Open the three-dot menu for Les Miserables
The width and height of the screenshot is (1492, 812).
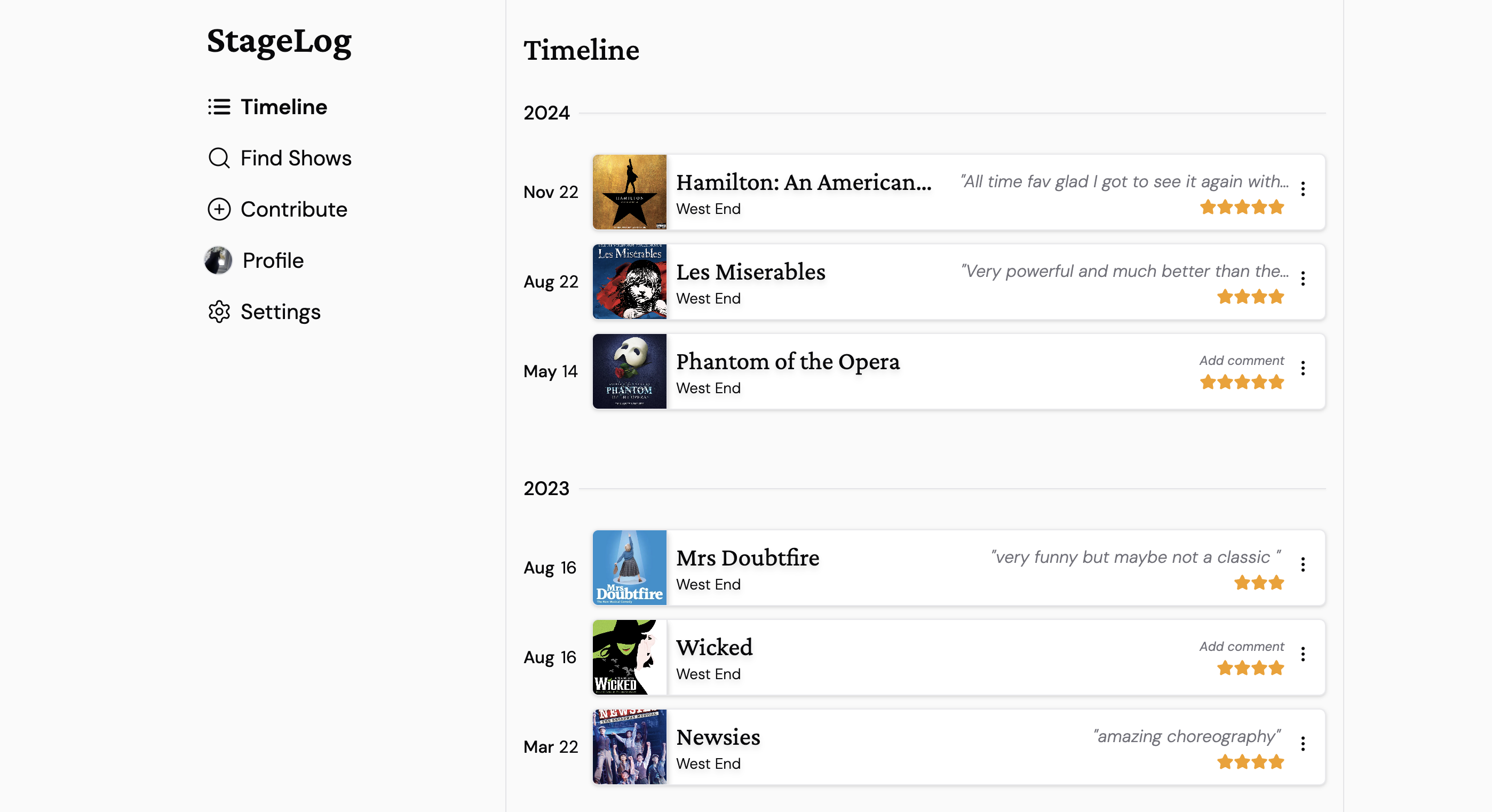click(1303, 278)
